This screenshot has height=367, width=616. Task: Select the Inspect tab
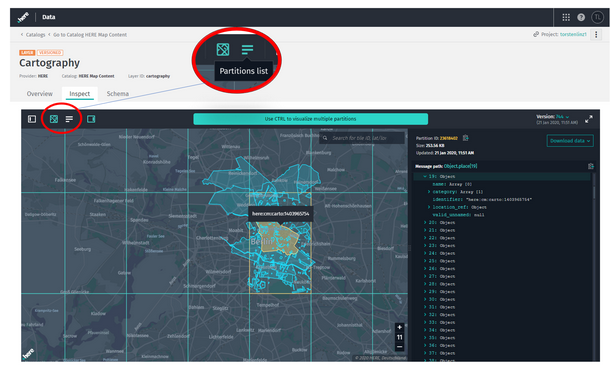coord(80,94)
